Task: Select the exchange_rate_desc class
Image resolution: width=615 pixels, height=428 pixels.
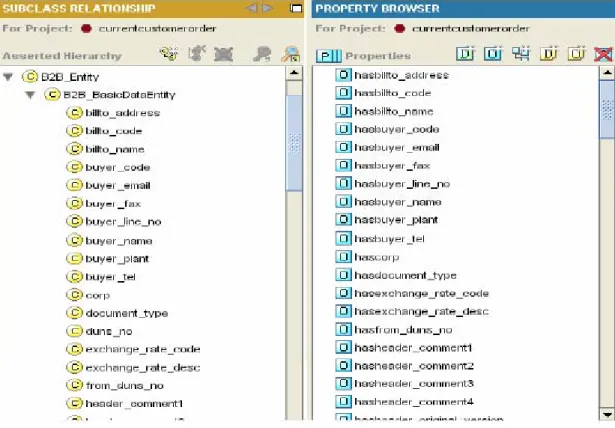Action: coord(143,368)
